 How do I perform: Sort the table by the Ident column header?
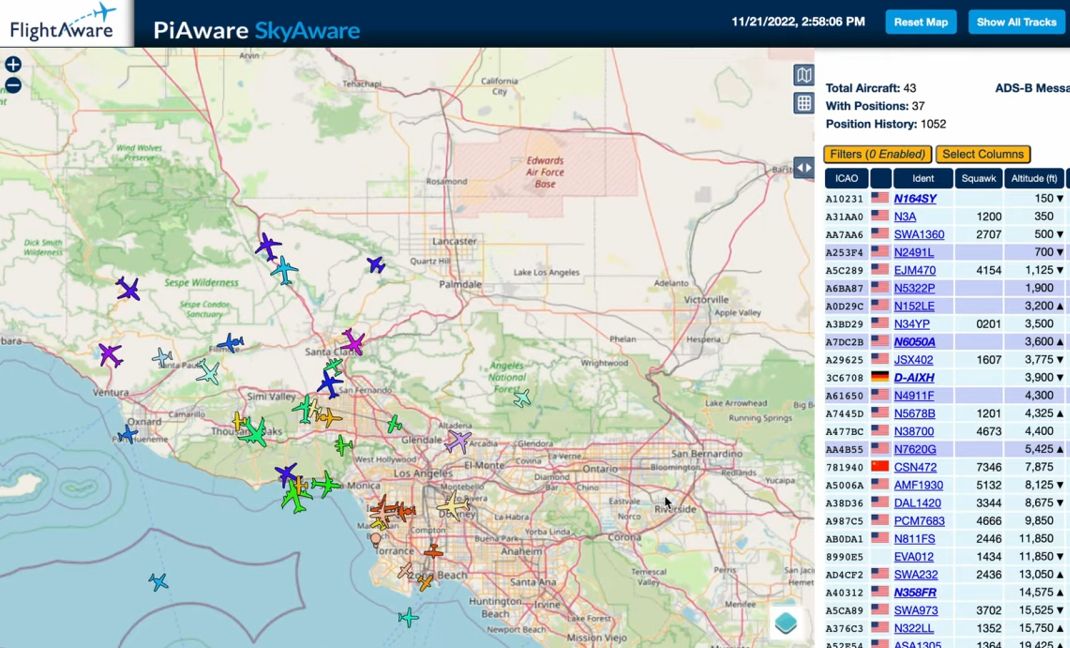[921, 178]
